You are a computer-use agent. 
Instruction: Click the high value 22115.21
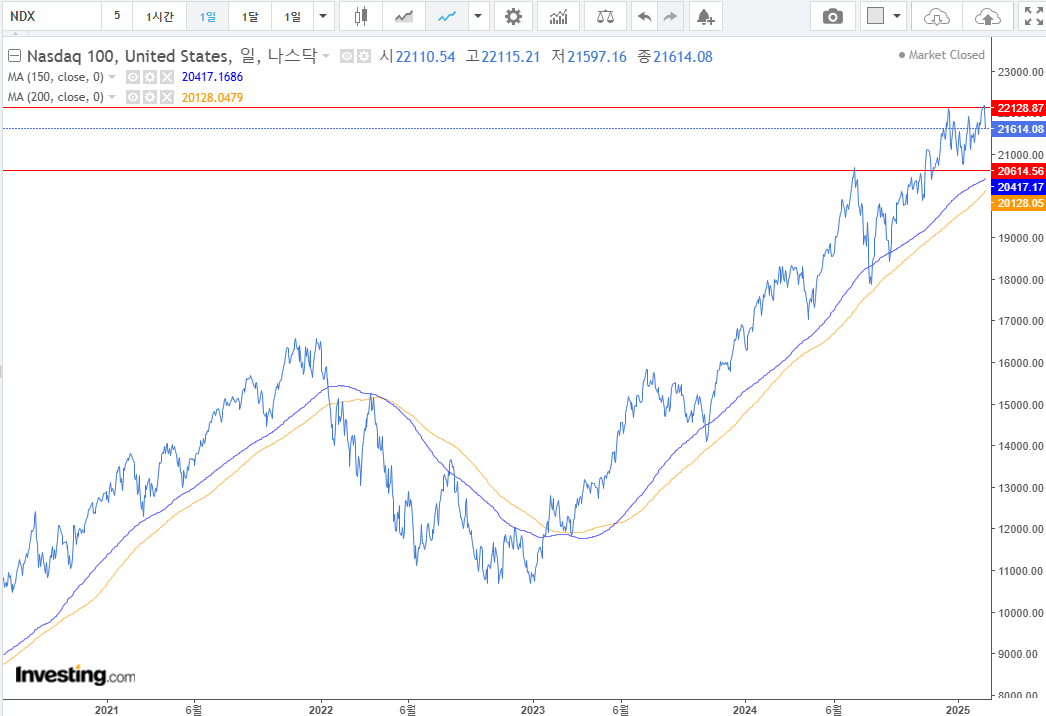(510, 57)
